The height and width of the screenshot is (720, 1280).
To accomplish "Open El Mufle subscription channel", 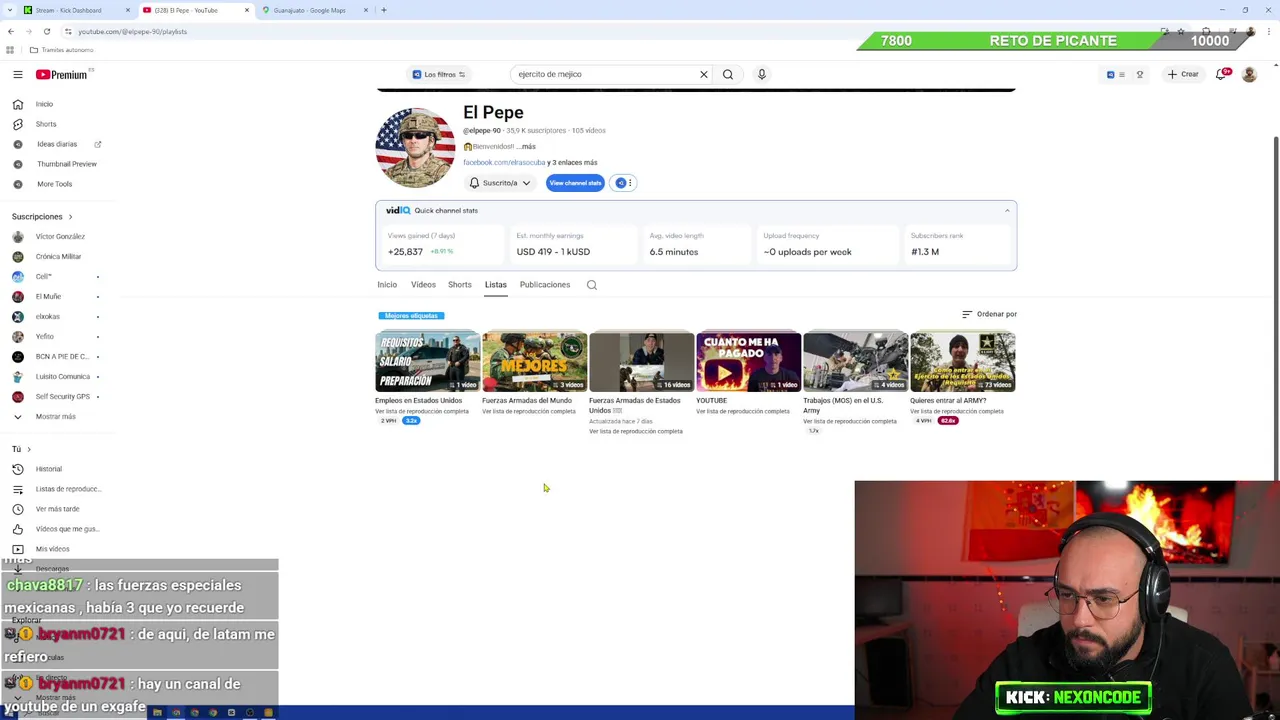I will click(x=48, y=297).
